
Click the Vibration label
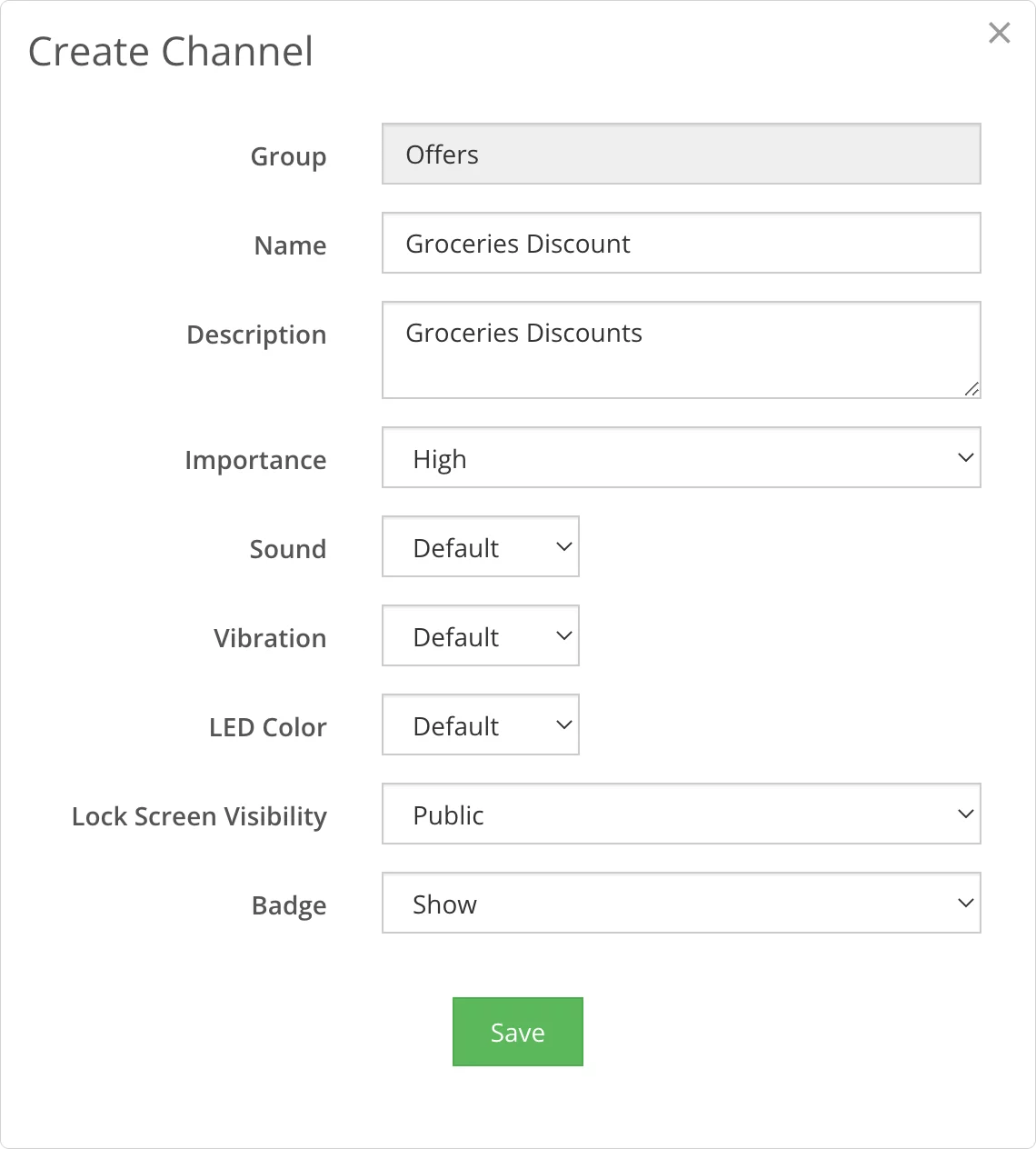(x=270, y=638)
